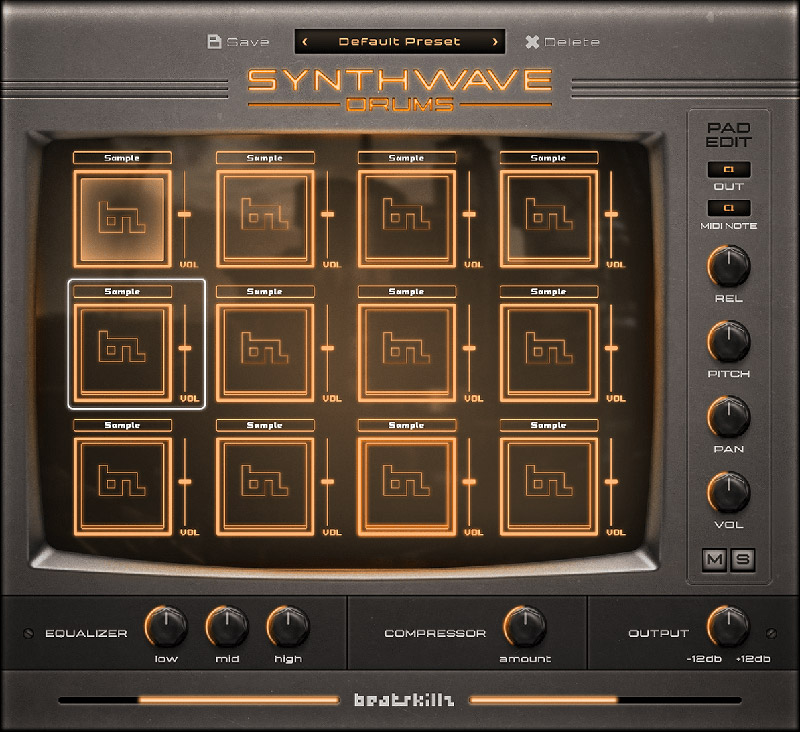Click VOL slider handle of top-row third pad
The height and width of the screenshot is (732, 800).
coord(469,214)
